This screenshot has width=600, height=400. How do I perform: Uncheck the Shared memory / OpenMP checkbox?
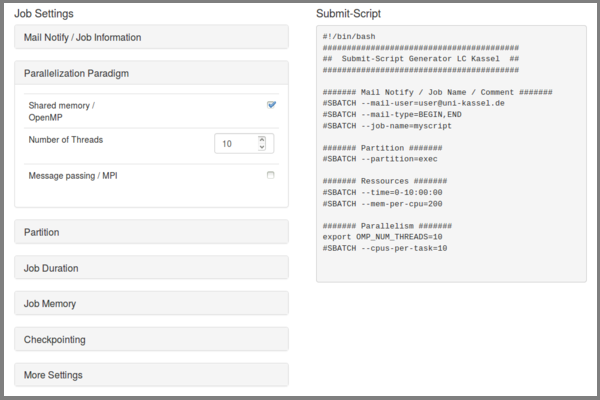(271, 104)
